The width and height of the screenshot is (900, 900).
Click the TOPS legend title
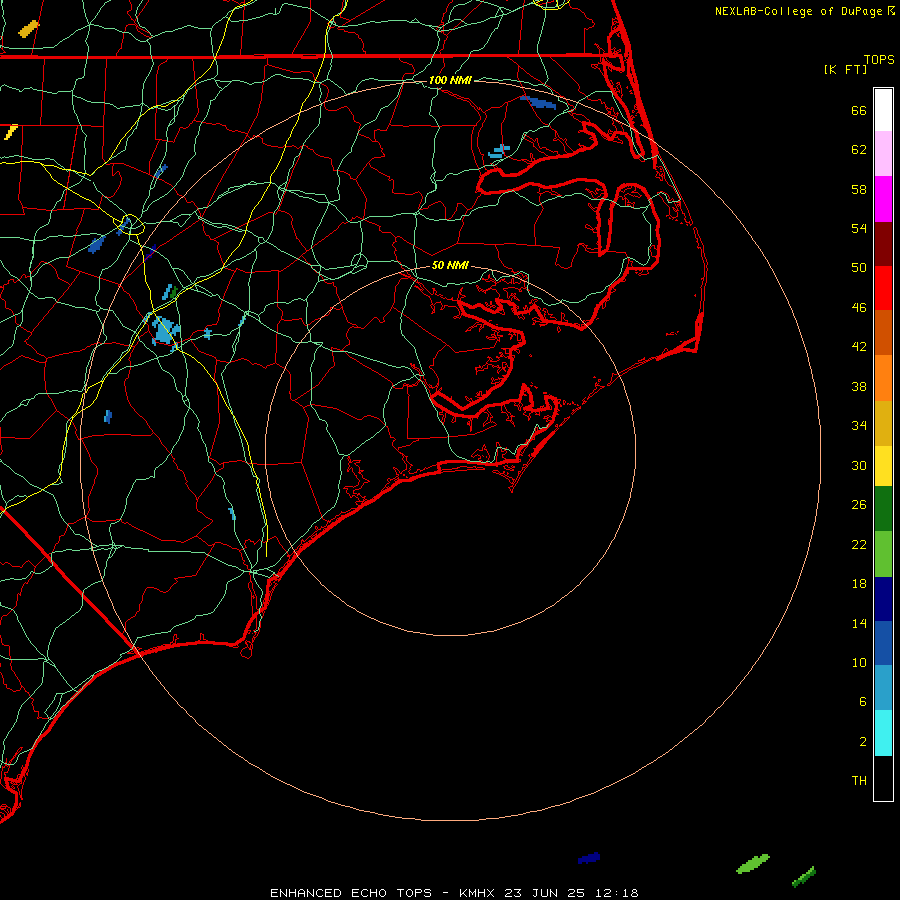tap(879, 59)
